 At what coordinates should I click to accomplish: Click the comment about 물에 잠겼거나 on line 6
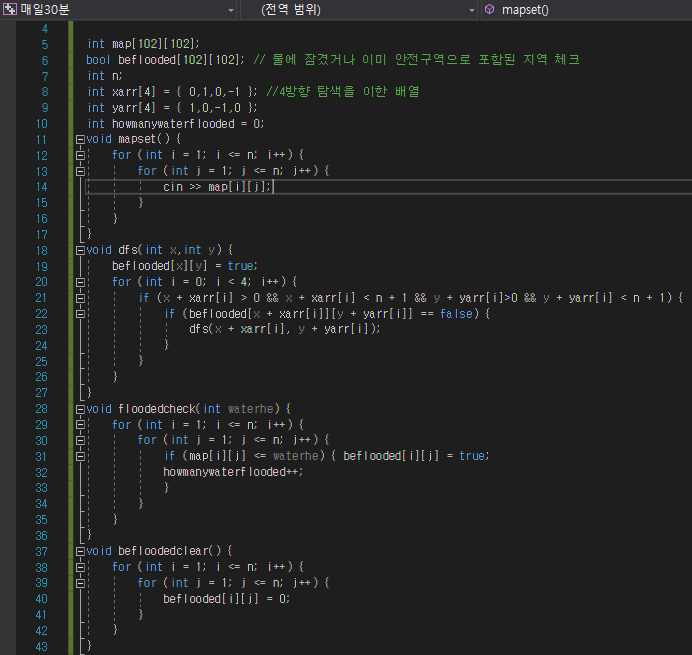(416, 60)
